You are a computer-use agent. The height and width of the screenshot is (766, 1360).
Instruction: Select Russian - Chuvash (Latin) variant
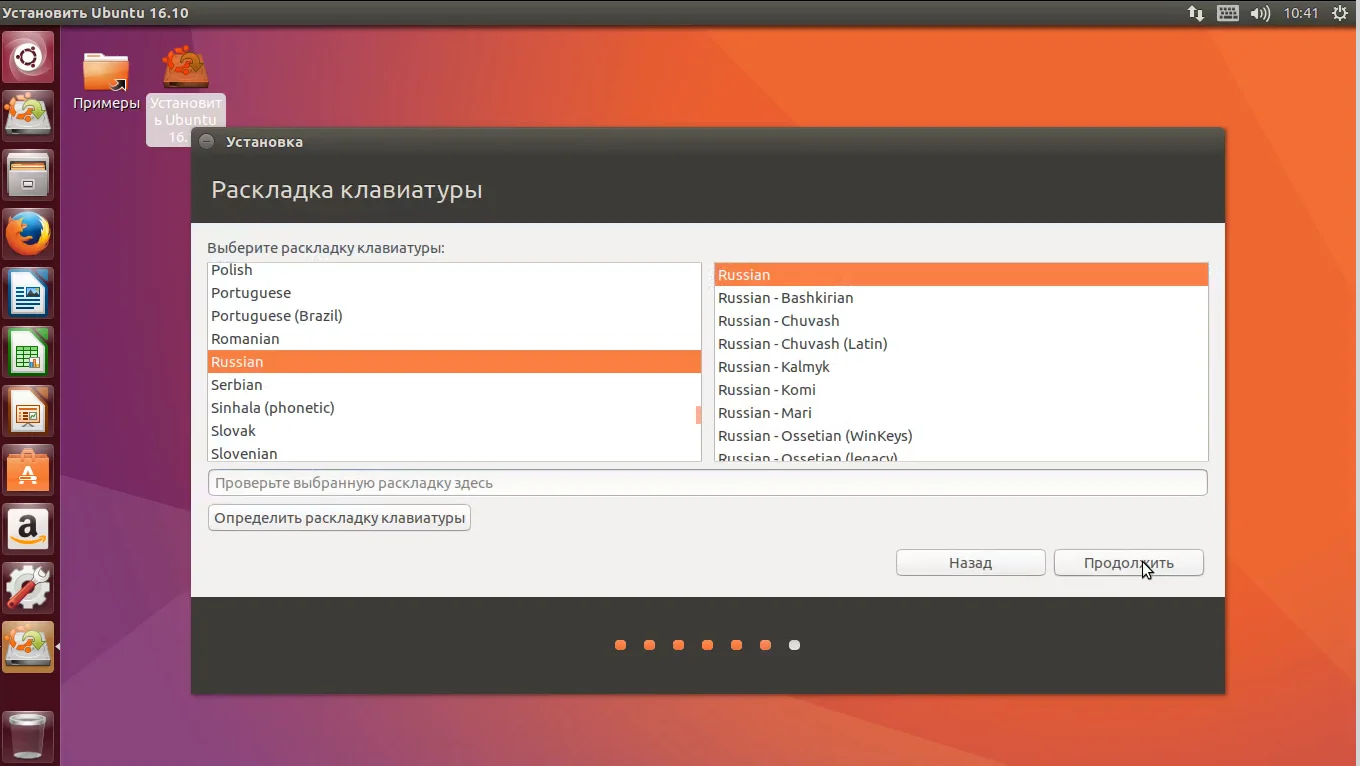(x=961, y=344)
